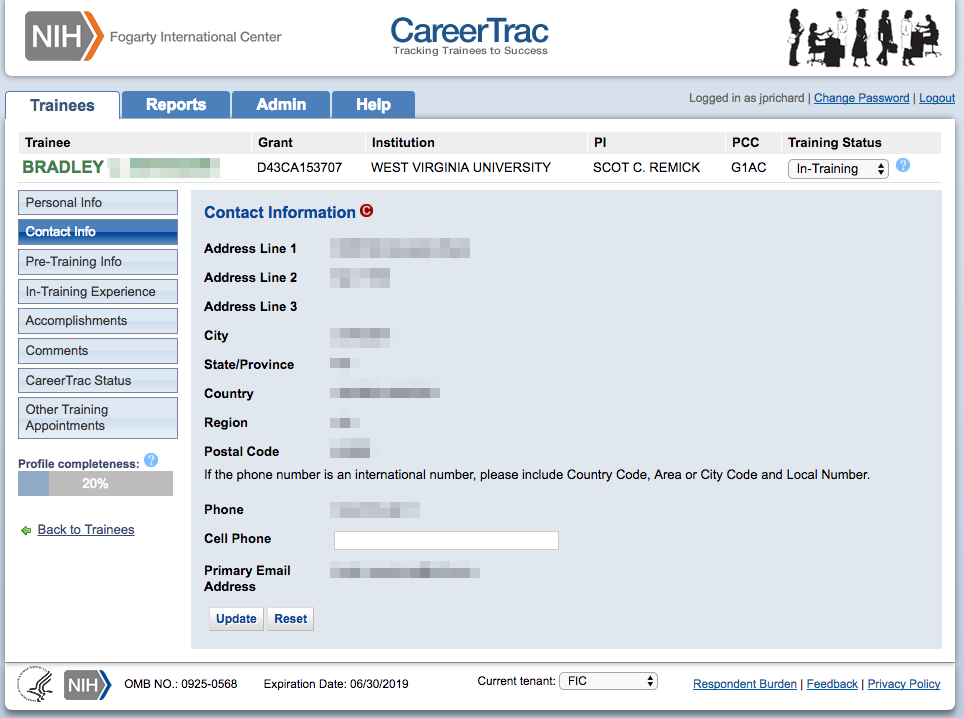This screenshot has width=964, height=718.
Task: Open the Respondent Burden link
Action: pos(745,684)
